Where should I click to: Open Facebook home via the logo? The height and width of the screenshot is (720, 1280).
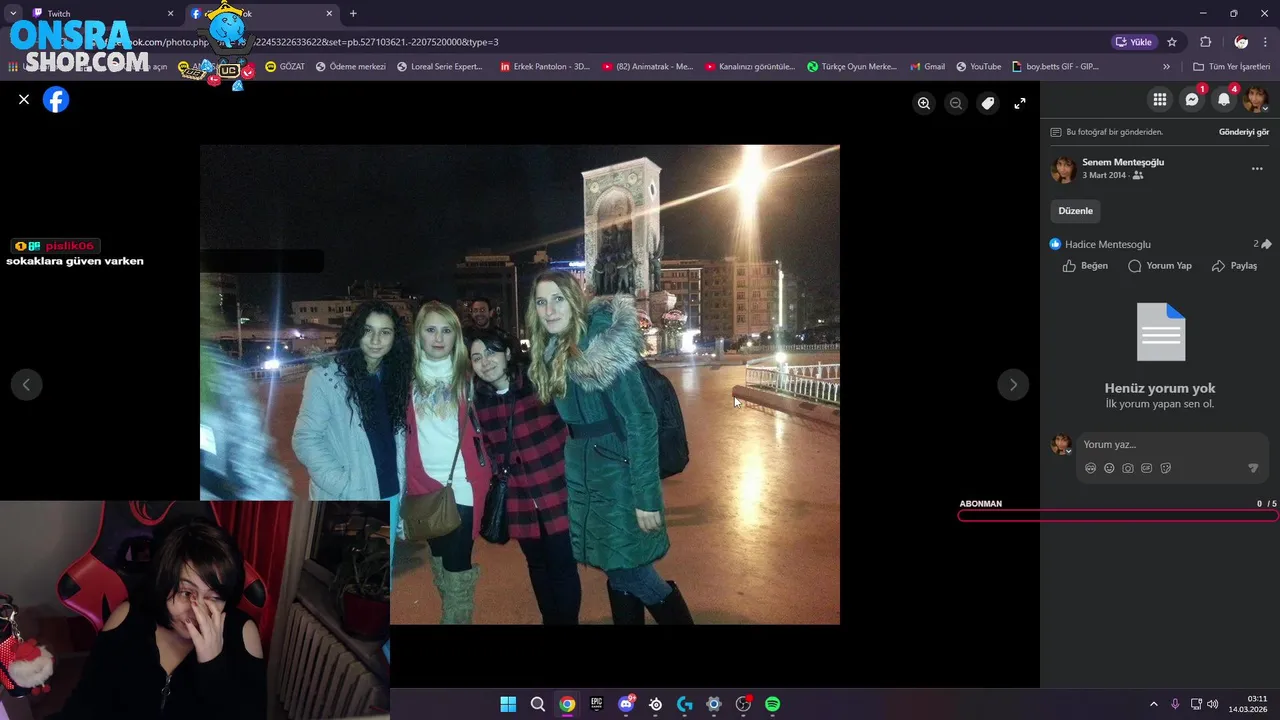56,99
